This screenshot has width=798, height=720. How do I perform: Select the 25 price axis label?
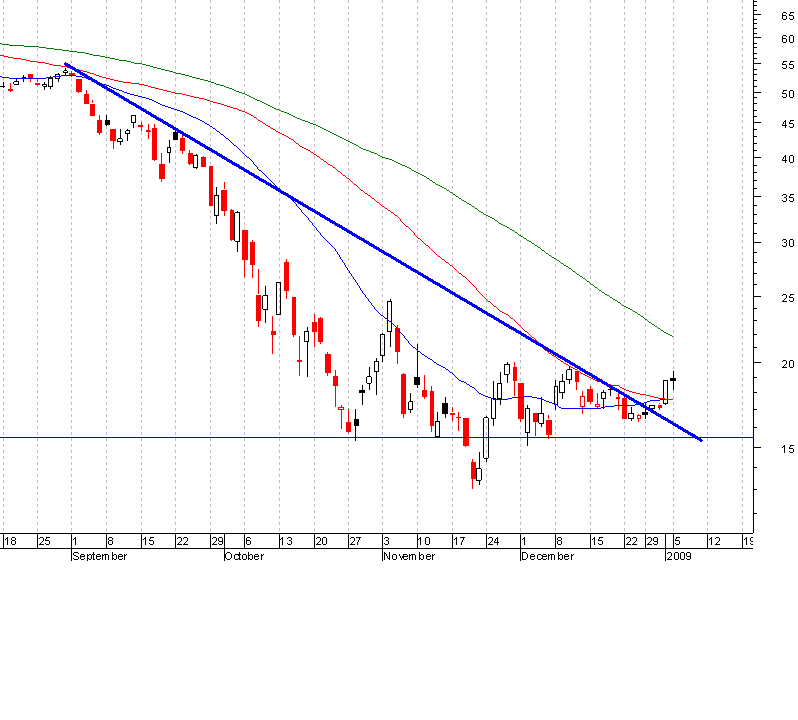[788, 298]
